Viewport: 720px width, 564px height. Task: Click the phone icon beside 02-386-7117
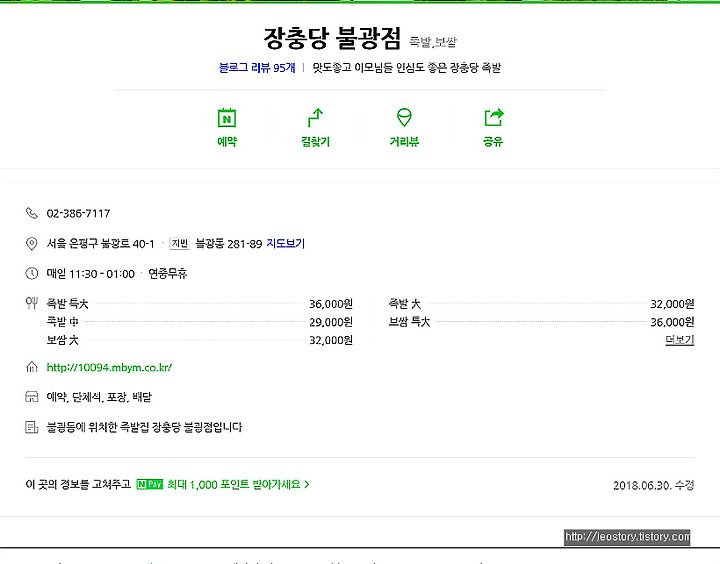[31, 213]
